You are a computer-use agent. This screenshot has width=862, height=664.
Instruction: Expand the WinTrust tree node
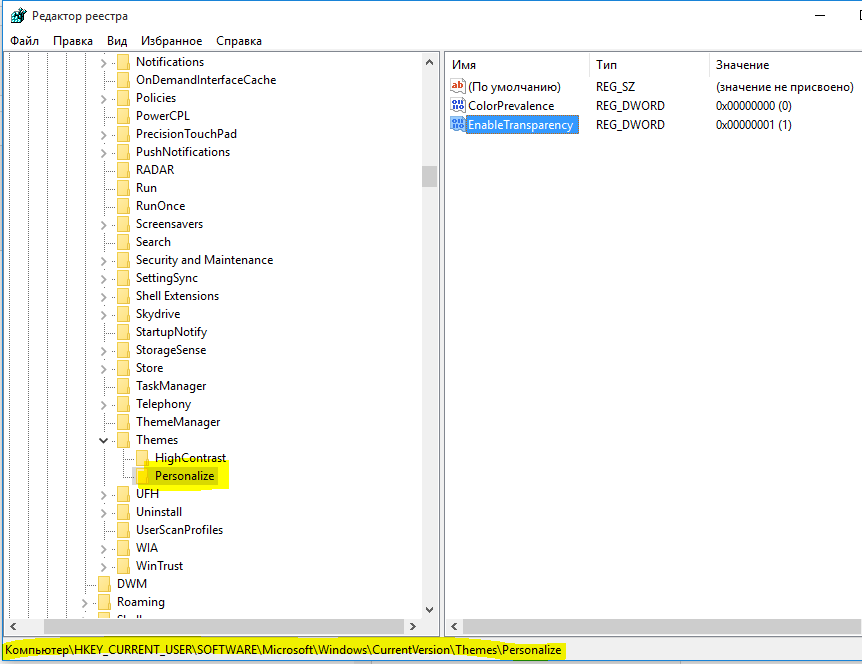click(104, 566)
